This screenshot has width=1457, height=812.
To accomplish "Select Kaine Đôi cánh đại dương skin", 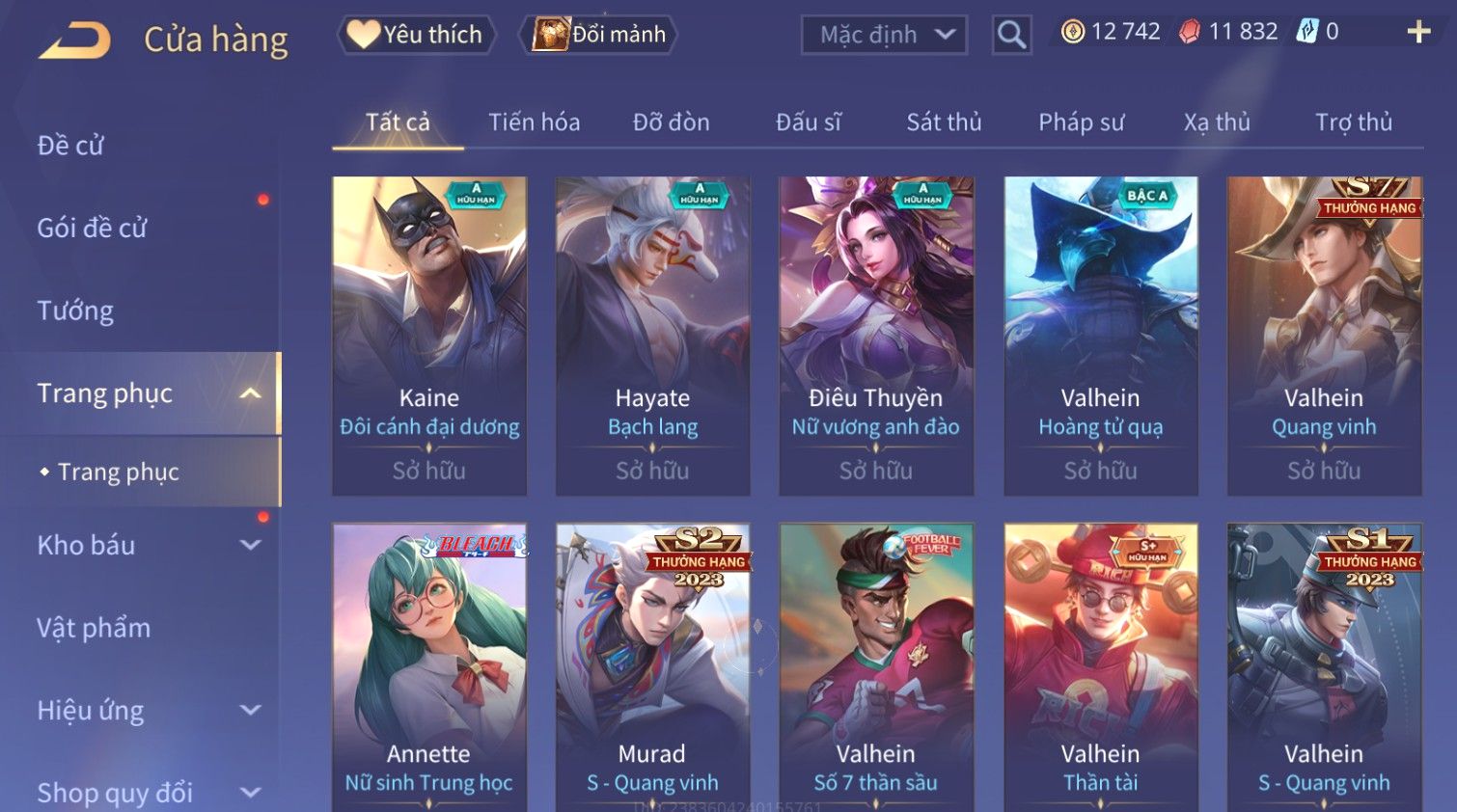I will pyautogui.click(x=429, y=336).
